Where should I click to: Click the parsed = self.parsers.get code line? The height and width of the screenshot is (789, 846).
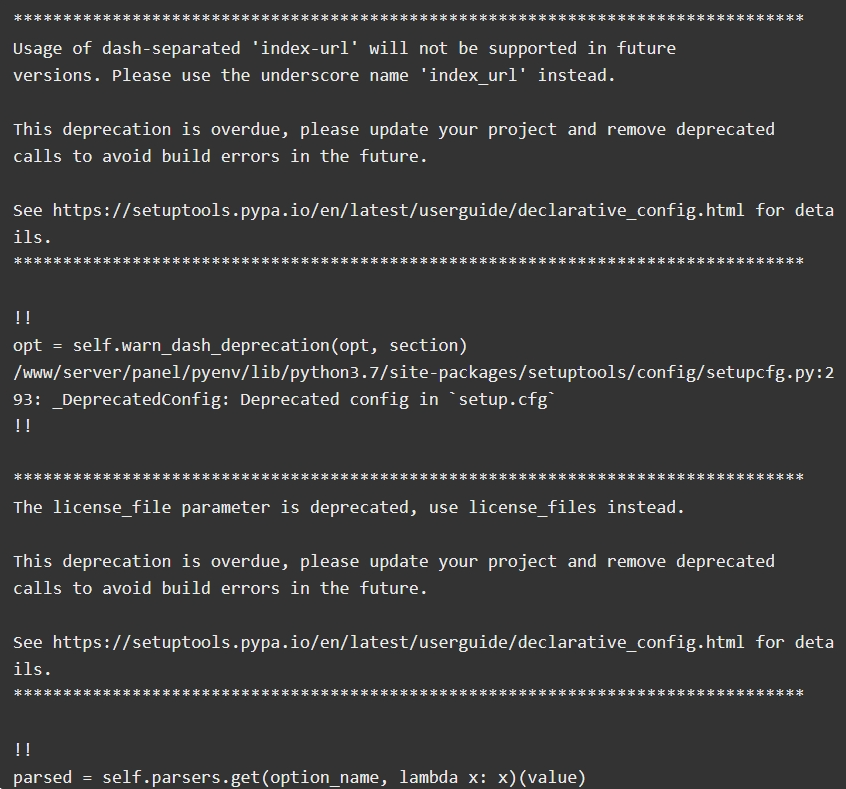click(299, 777)
